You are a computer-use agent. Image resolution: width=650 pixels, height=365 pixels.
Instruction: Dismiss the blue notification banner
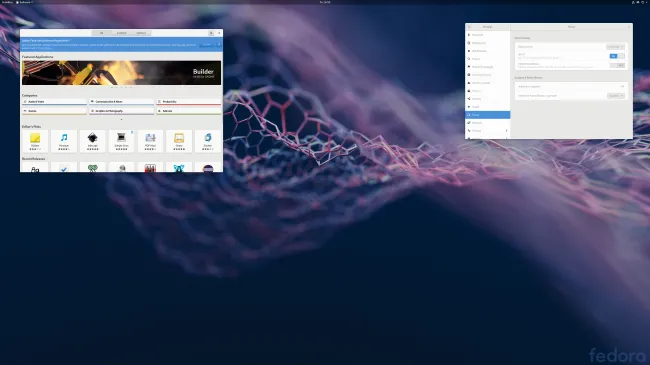pos(219,44)
